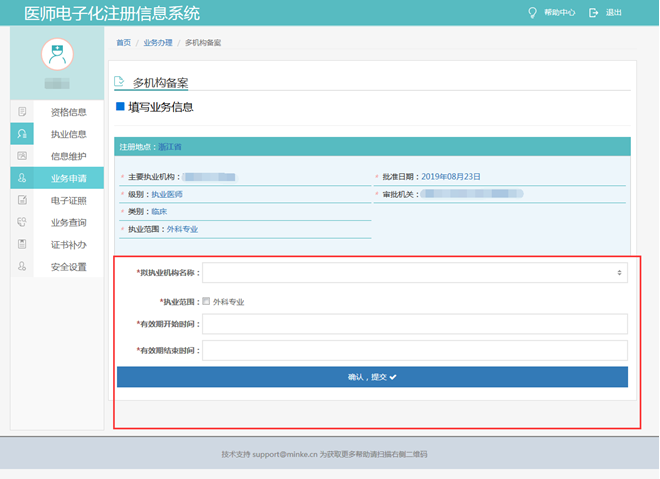The height and width of the screenshot is (479, 660).
Task: Click the 业务查询 sidebar icon
Action: click(x=22, y=222)
